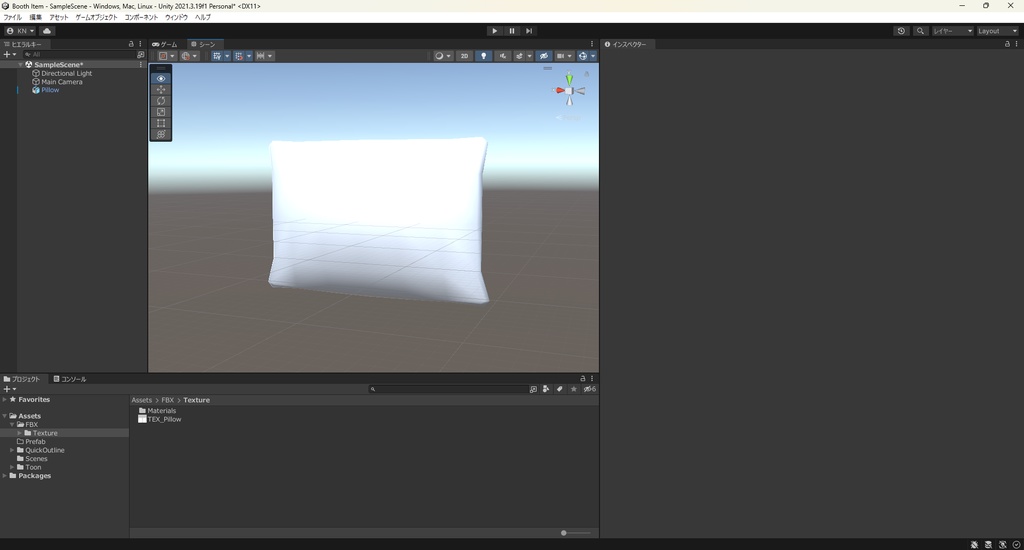This screenshot has width=1024, height=550.
Task: Select Main Camera in the Hierarchy
Action: (x=62, y=82)
